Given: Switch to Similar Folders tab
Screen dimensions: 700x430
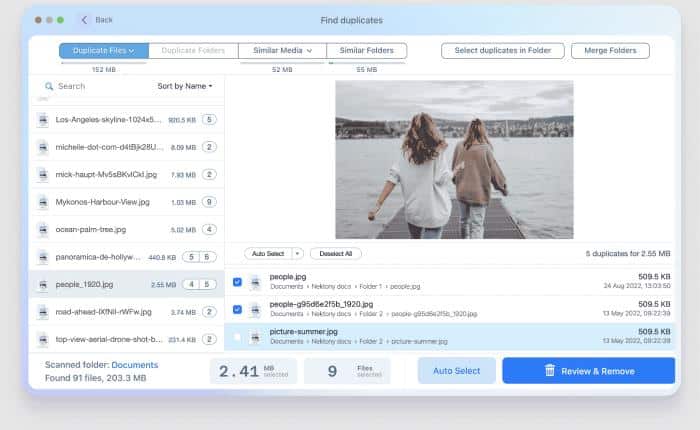Looking at the screenshot, I should (367, 50).
